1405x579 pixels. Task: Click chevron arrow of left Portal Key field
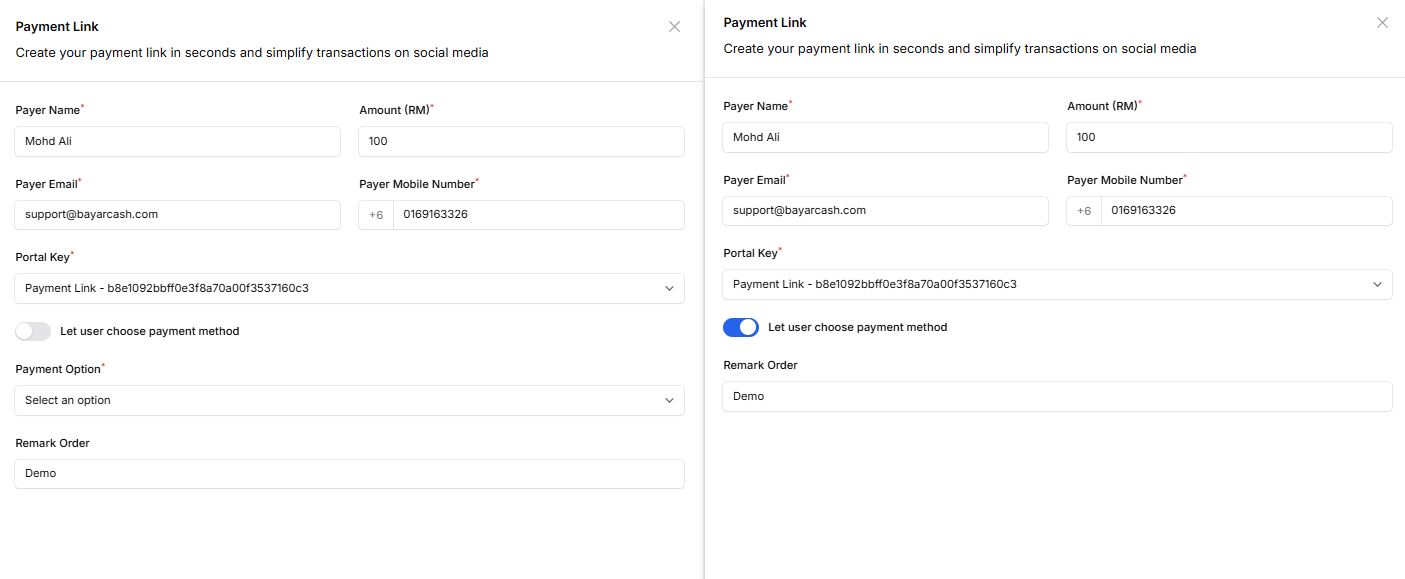(x=669, y=289)
